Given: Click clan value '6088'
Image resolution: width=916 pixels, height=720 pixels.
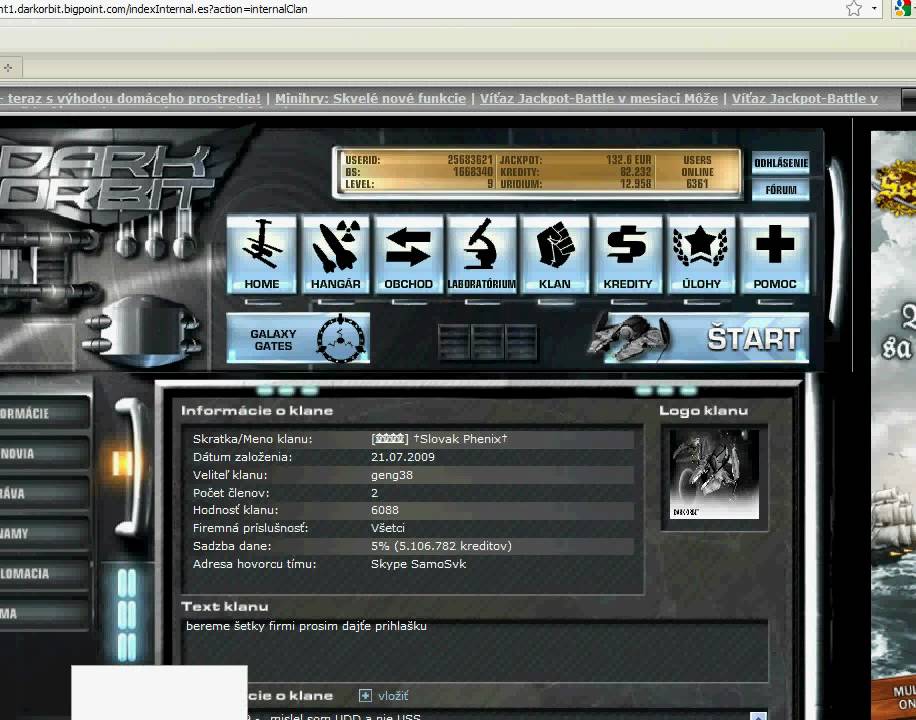Looking at the screenshot, I should (385, 510).
